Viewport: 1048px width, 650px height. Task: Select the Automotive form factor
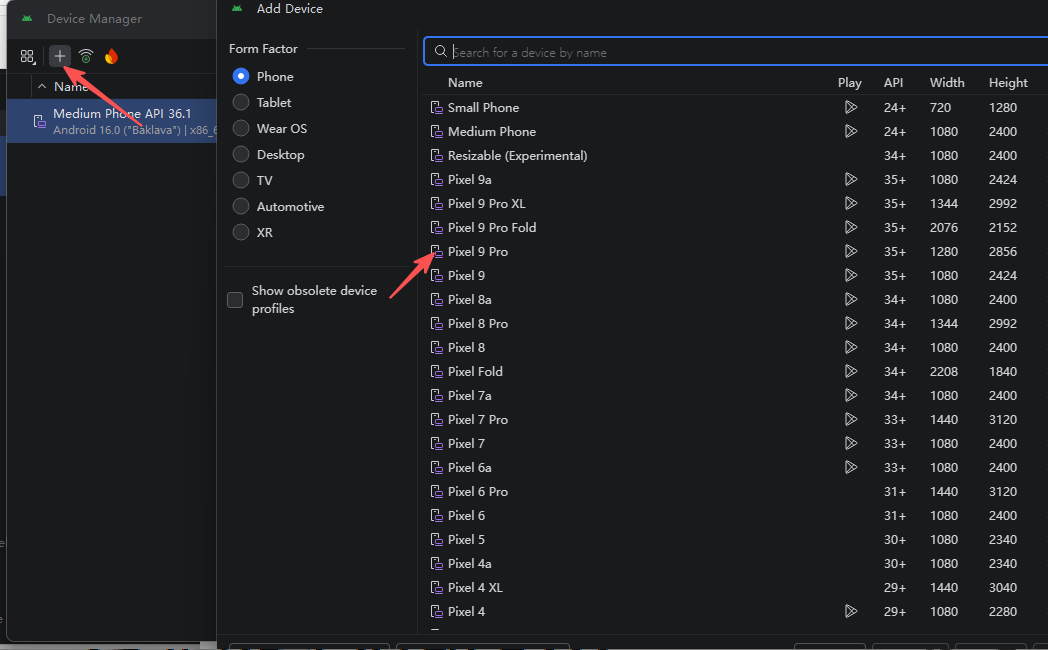tap(241, 206)
